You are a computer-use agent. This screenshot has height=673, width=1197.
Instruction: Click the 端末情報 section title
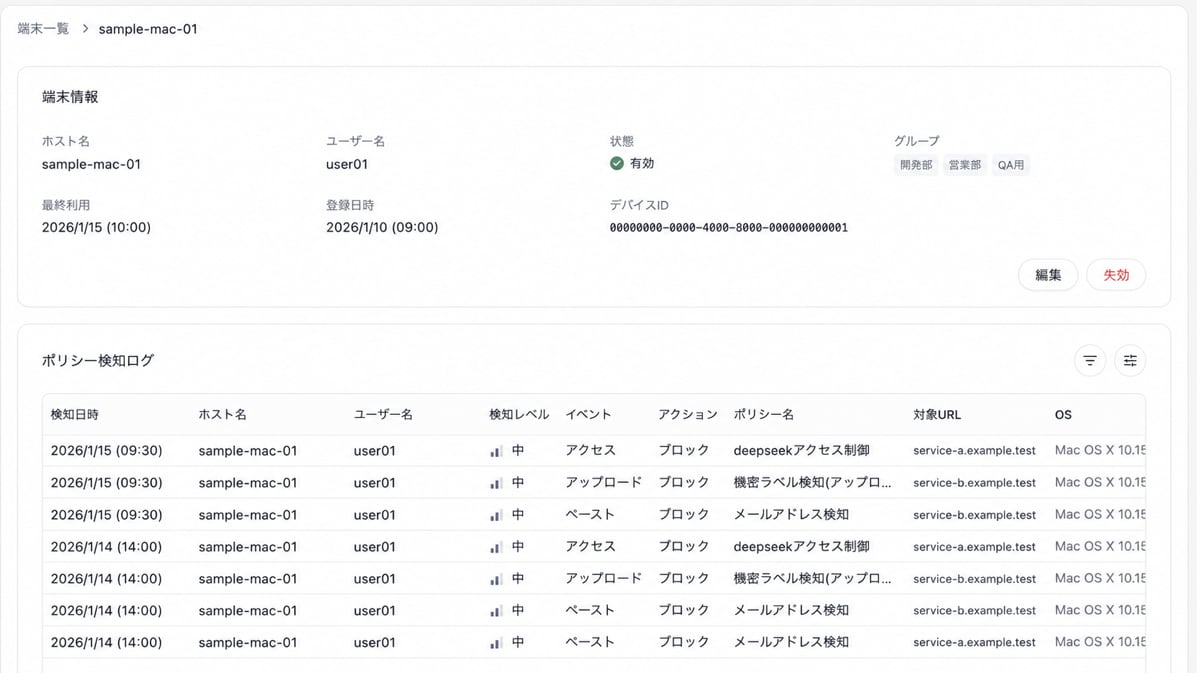point(70,97)
